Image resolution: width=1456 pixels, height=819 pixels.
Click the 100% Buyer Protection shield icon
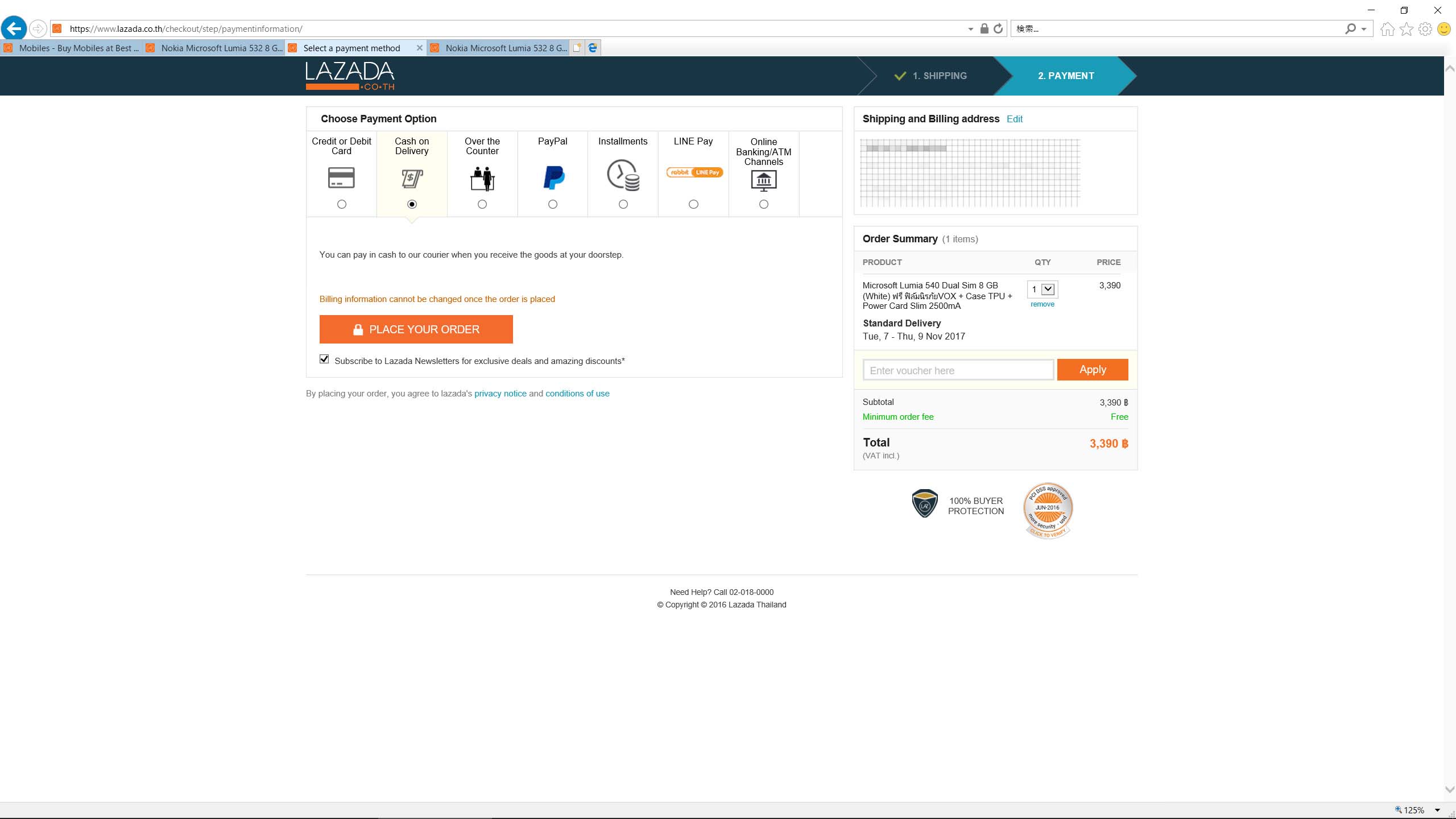click(925, 503)
